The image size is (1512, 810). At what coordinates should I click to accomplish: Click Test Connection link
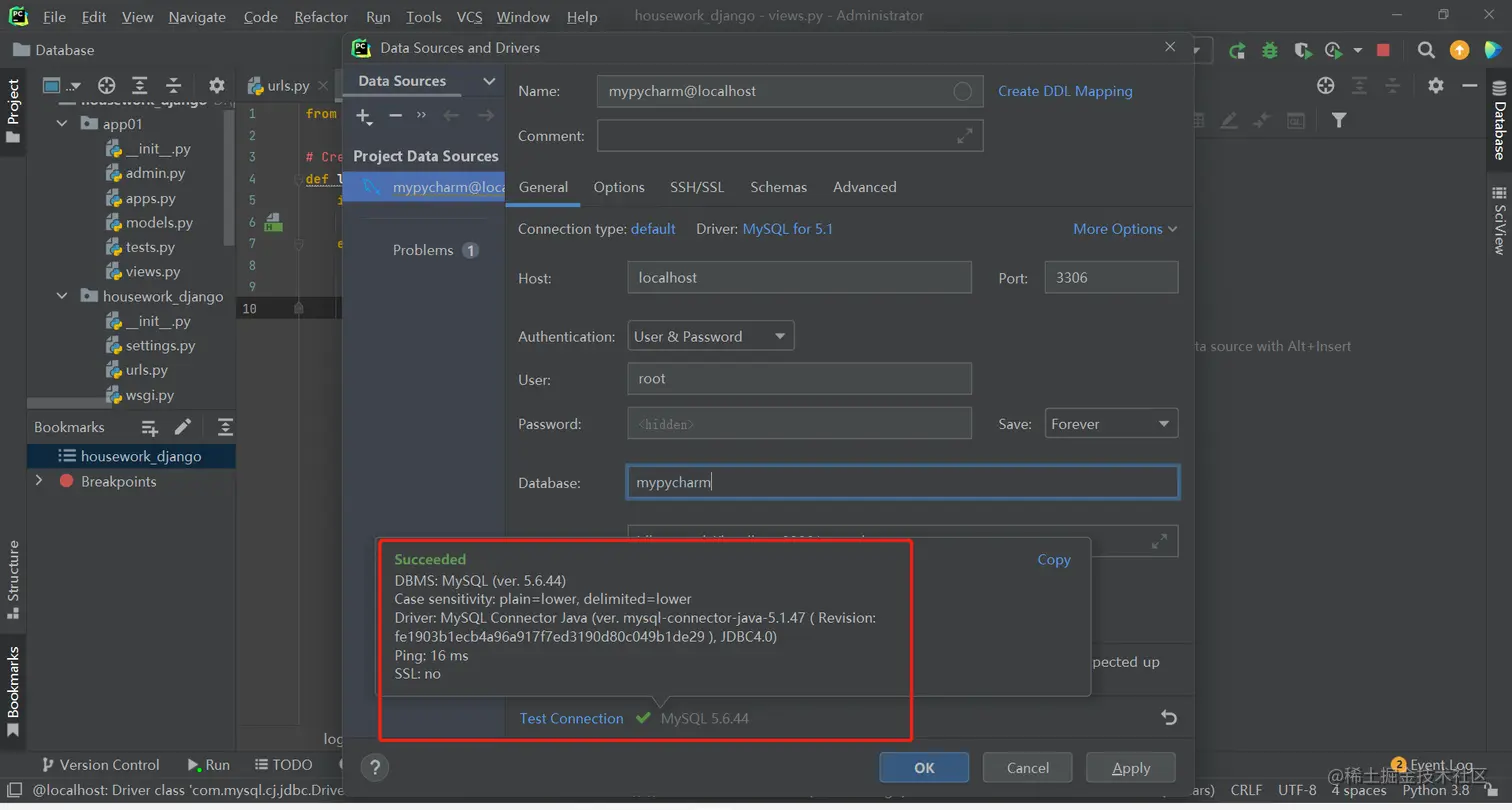point(571,719)
